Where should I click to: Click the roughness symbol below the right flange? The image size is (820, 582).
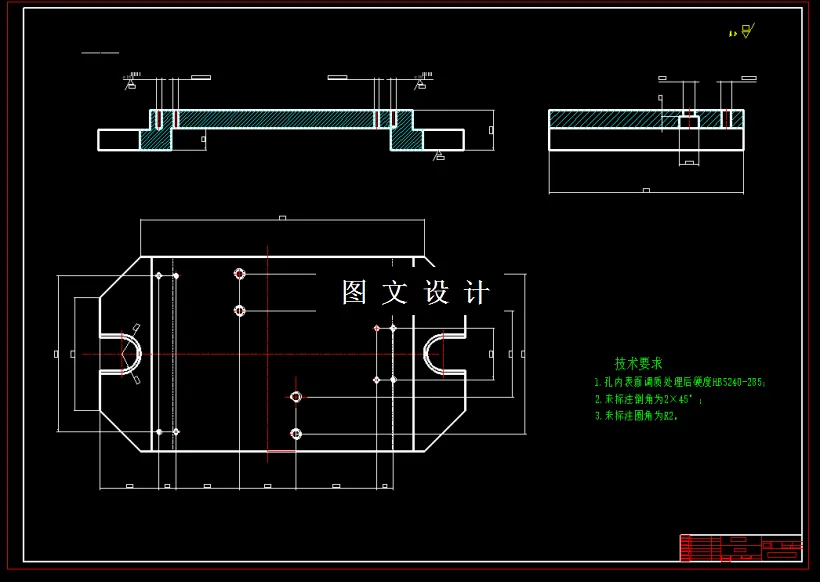pyautogui.click(x=438, y=155)
